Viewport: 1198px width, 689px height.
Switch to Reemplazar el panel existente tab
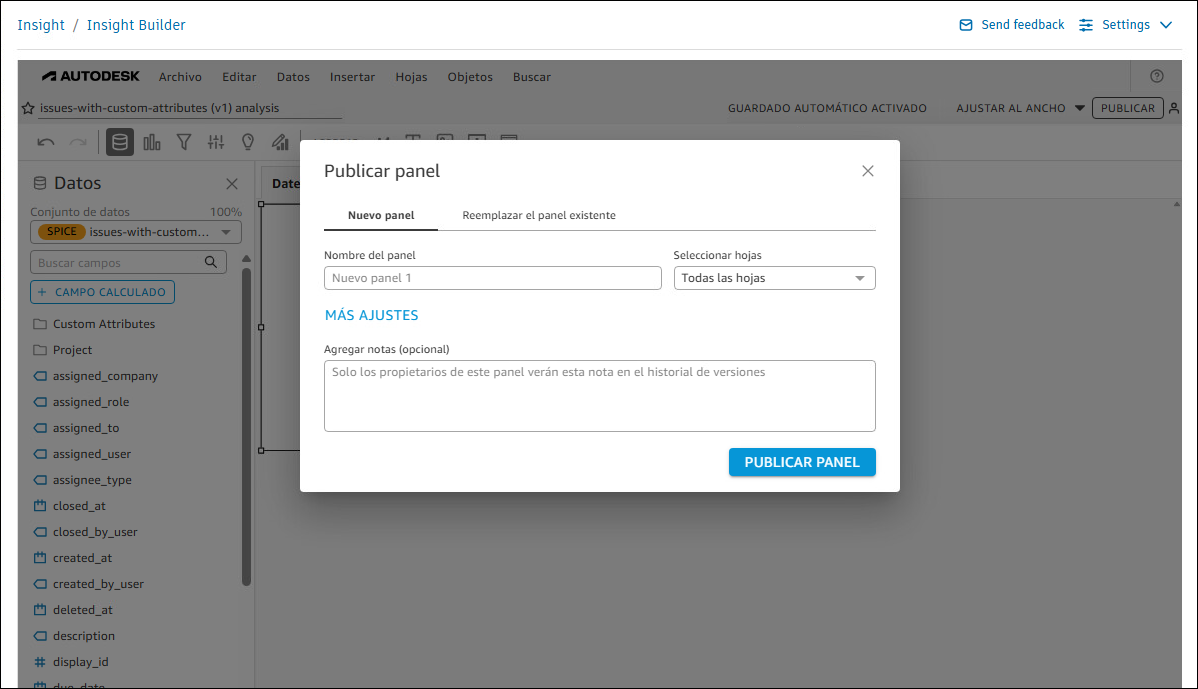tap(539, 214)
